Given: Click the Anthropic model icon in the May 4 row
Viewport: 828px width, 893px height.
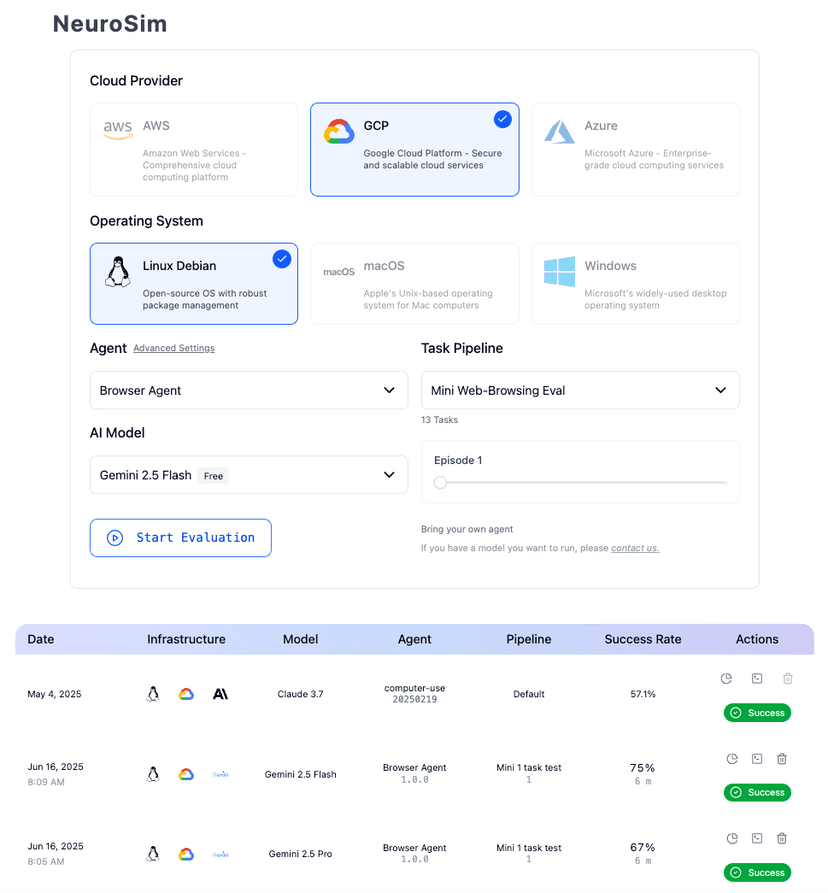Looking at the screenshot, I should click(220, 693).
